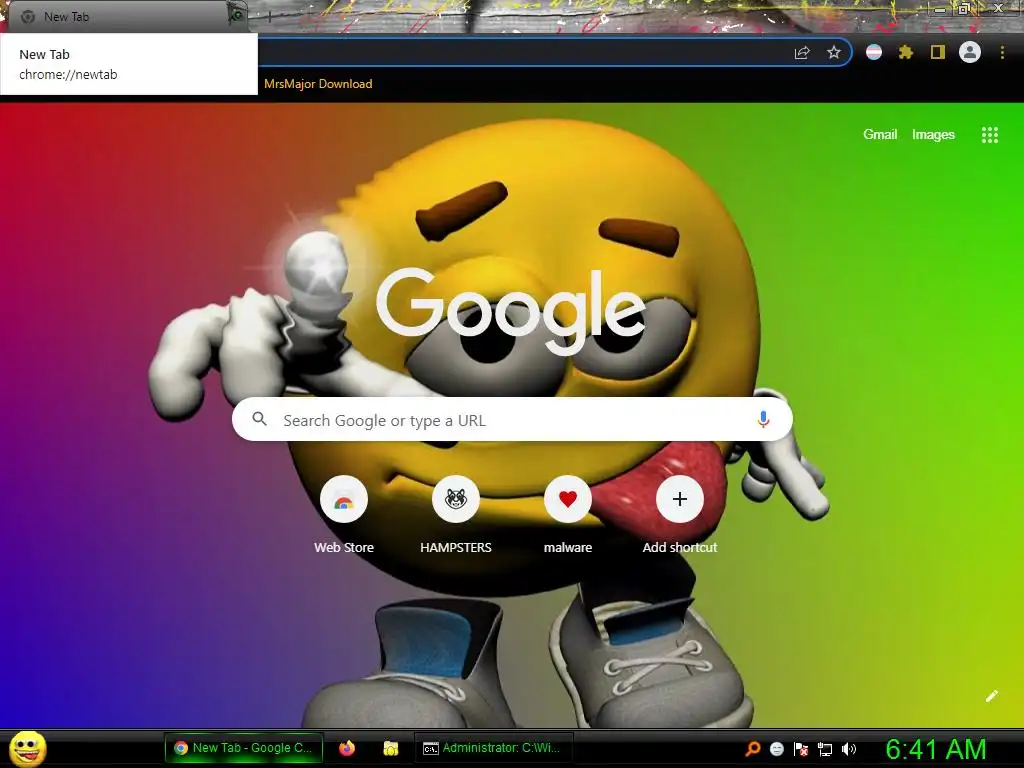Open the MrsMajor Download bookmark

[x=318, y=84]
